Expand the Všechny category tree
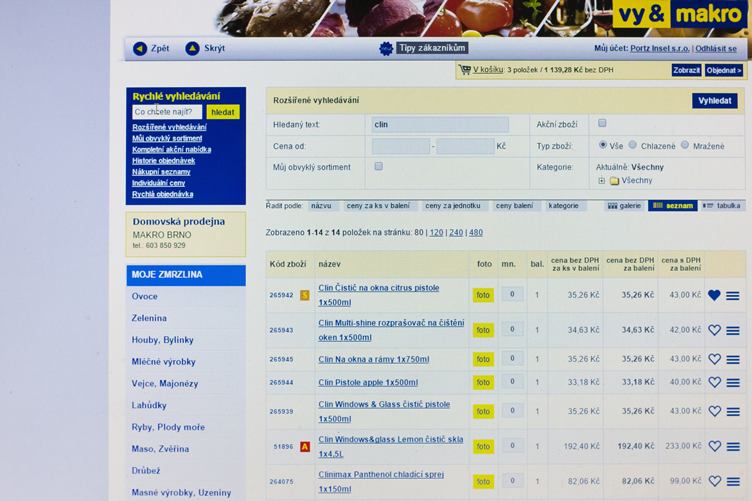 click(x=601, y=181)
